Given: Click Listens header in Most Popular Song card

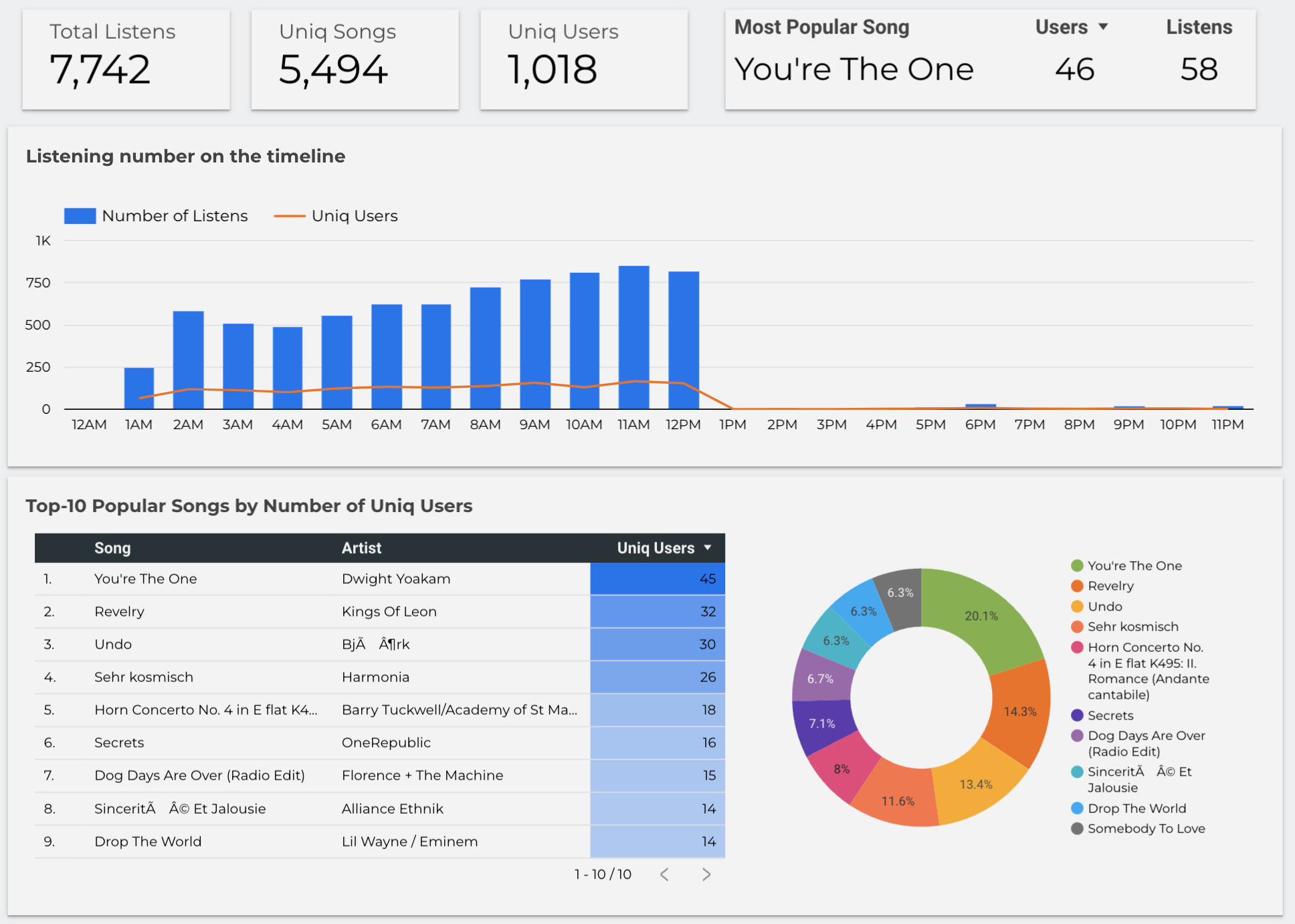Looking at the screenshot, I should coord(1199,27).
